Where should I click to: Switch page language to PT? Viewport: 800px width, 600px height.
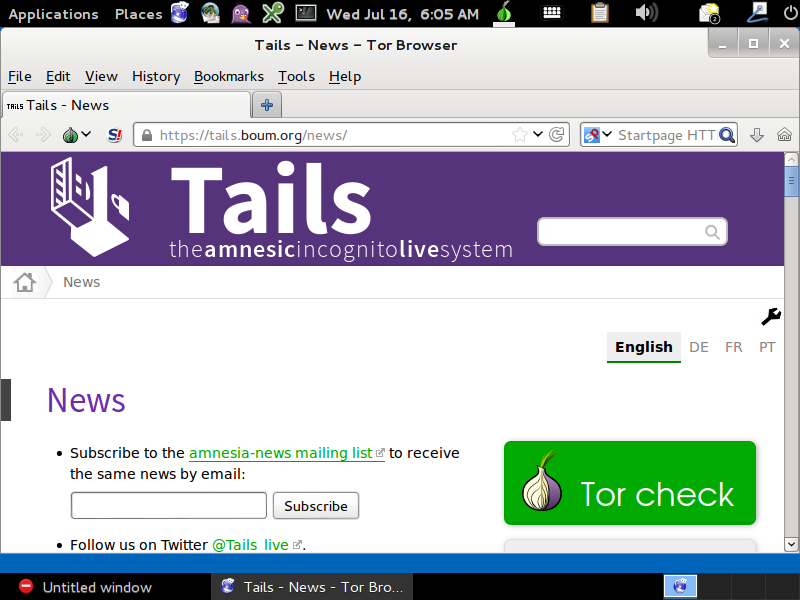point(767,347)
